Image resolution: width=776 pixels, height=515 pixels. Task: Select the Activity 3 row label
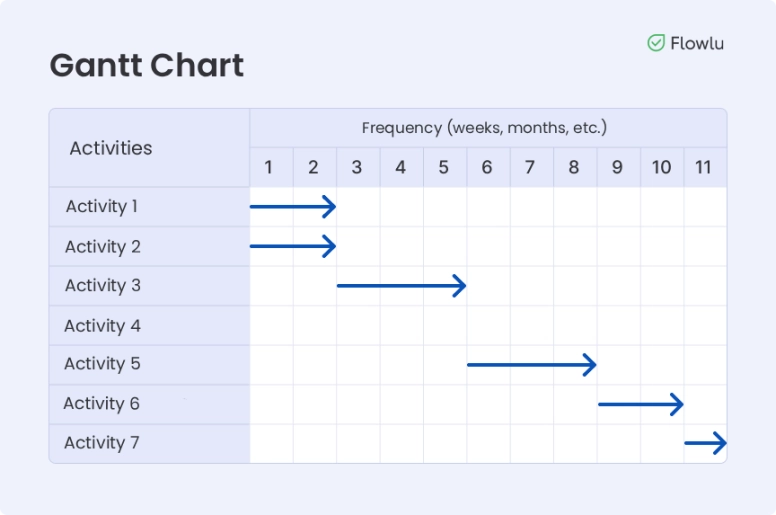pyautogui.click(x=103, y=286)
